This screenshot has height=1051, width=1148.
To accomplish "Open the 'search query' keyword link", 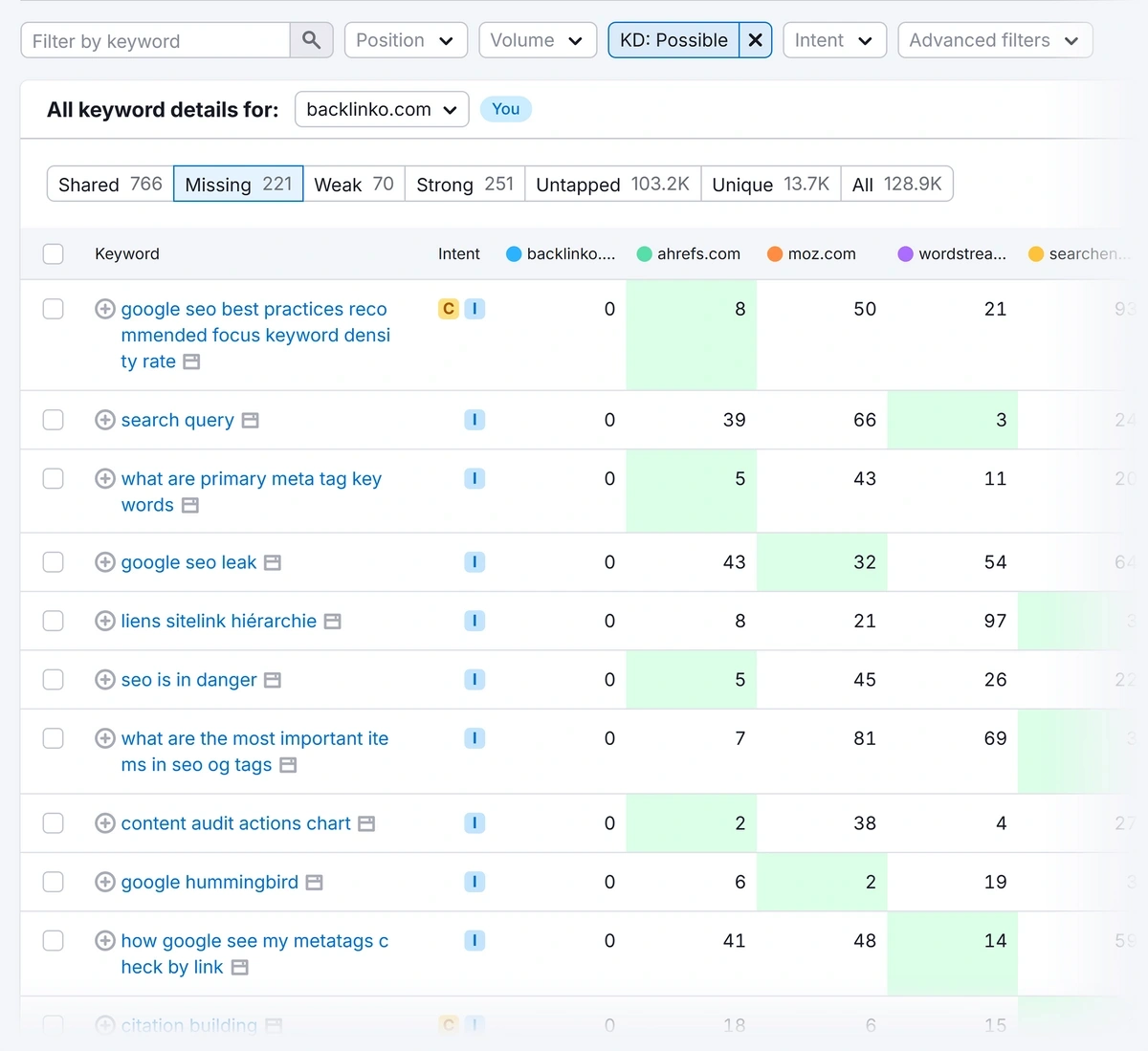I will pos(177,420).
